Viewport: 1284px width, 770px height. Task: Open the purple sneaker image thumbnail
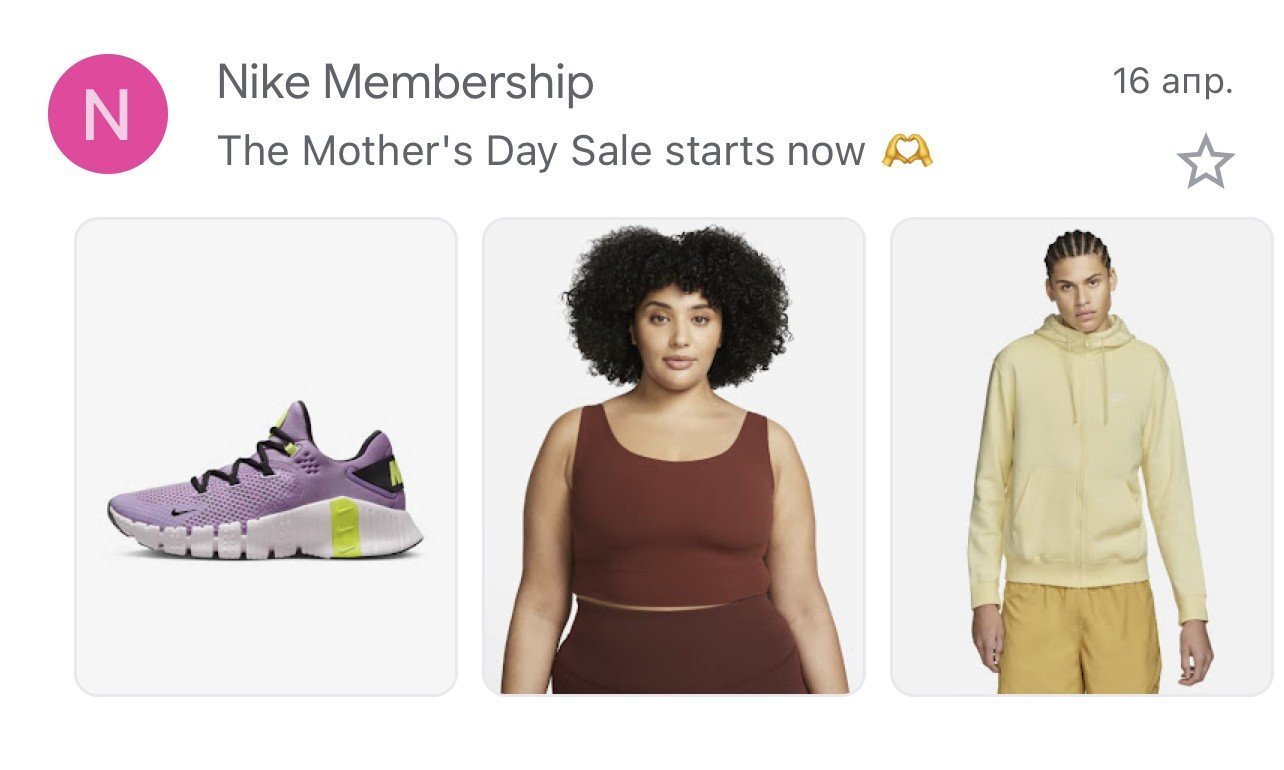pyautogui.click(x=265, y=456)
